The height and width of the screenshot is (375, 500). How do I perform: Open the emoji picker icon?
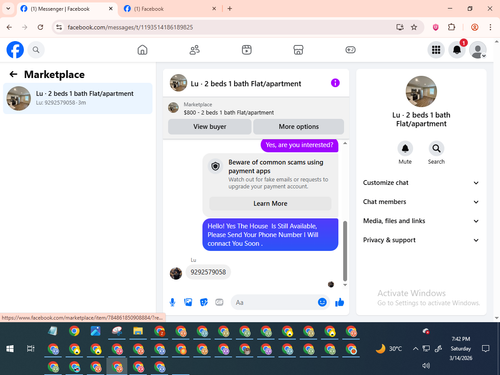[322, 302]
